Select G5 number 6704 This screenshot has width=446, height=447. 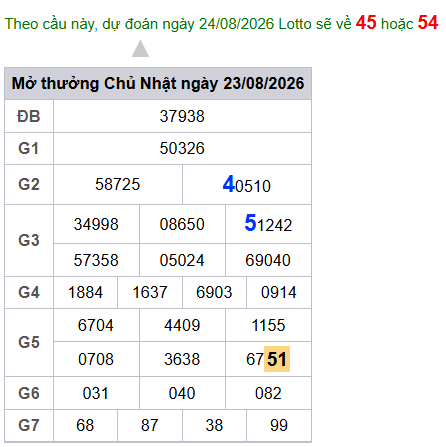tap(96, 325)
